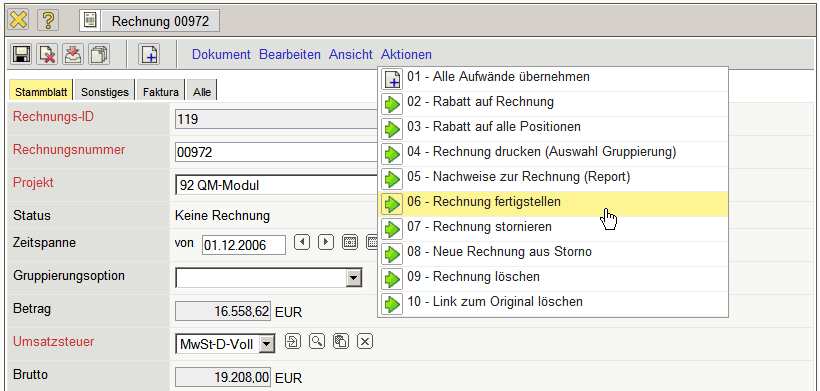Switch to the Sonstiges tab
820x391 pixels.
tap(105, 92)
